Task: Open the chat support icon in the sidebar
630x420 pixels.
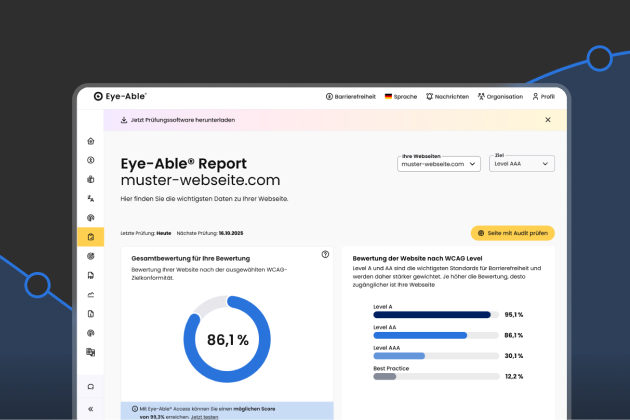Action: pyautogui.click(x=90, y=387)
